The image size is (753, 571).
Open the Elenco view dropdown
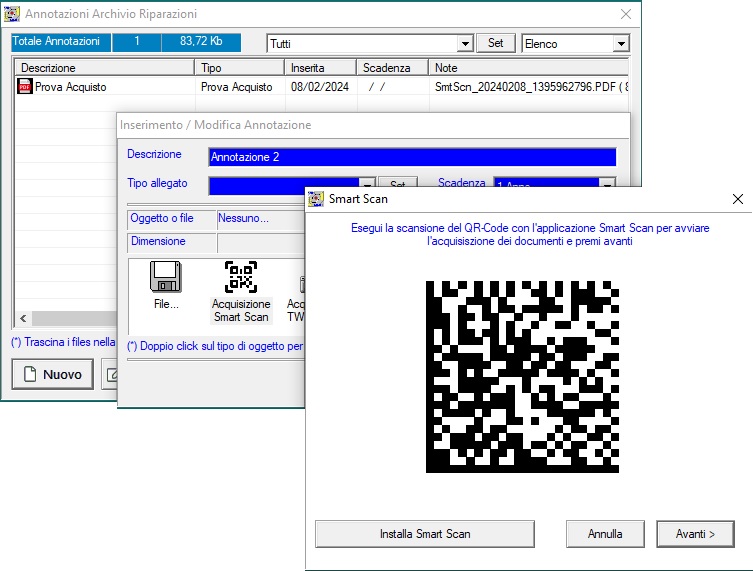[621, 44]
